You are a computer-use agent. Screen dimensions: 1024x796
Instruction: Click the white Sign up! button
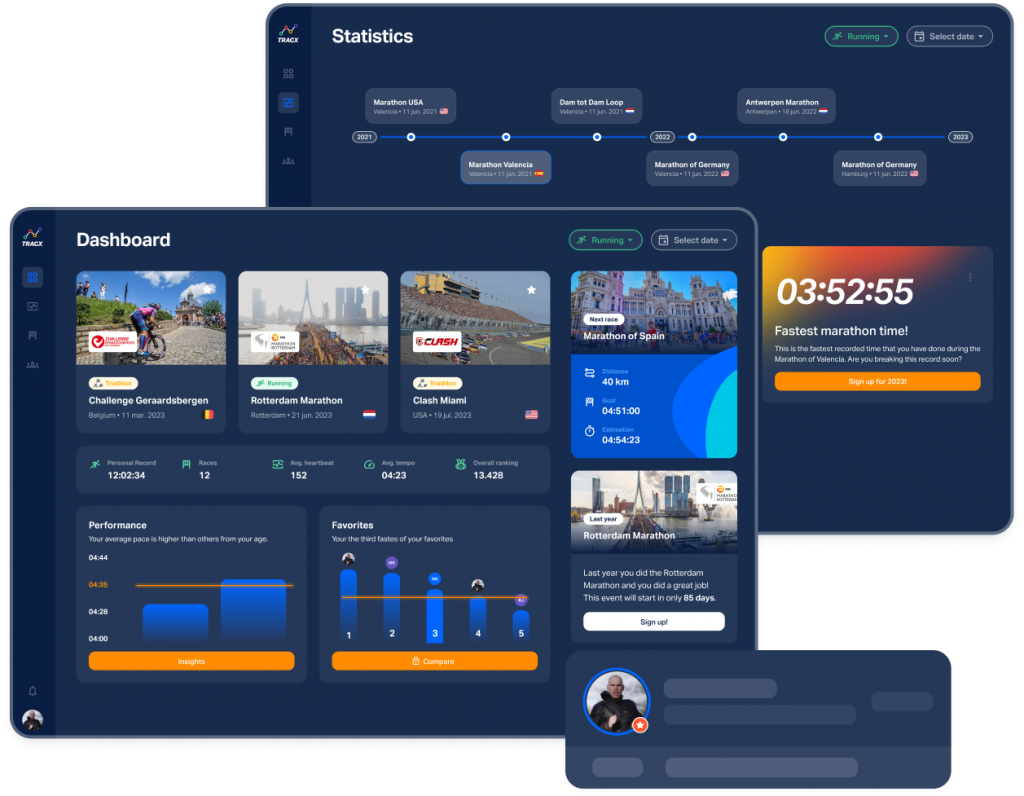tap(654, 622)
